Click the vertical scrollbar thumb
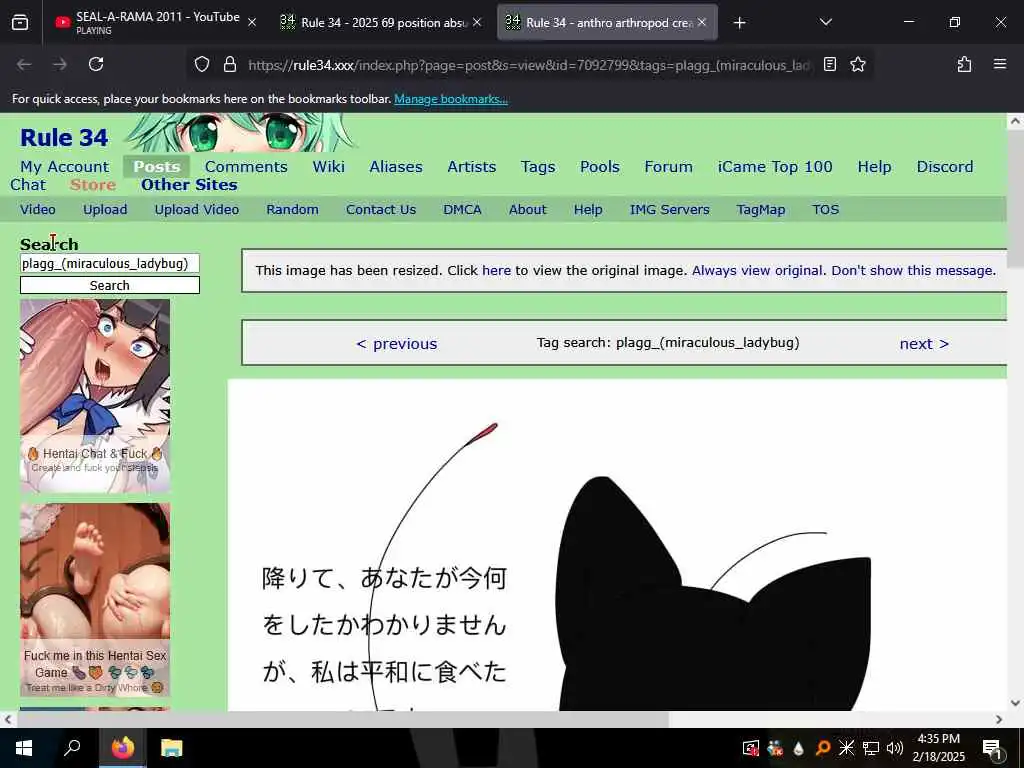Image resolution: width=1024 pixels, height=768 pixels. pyautogui.click(x=1014, y=199)
